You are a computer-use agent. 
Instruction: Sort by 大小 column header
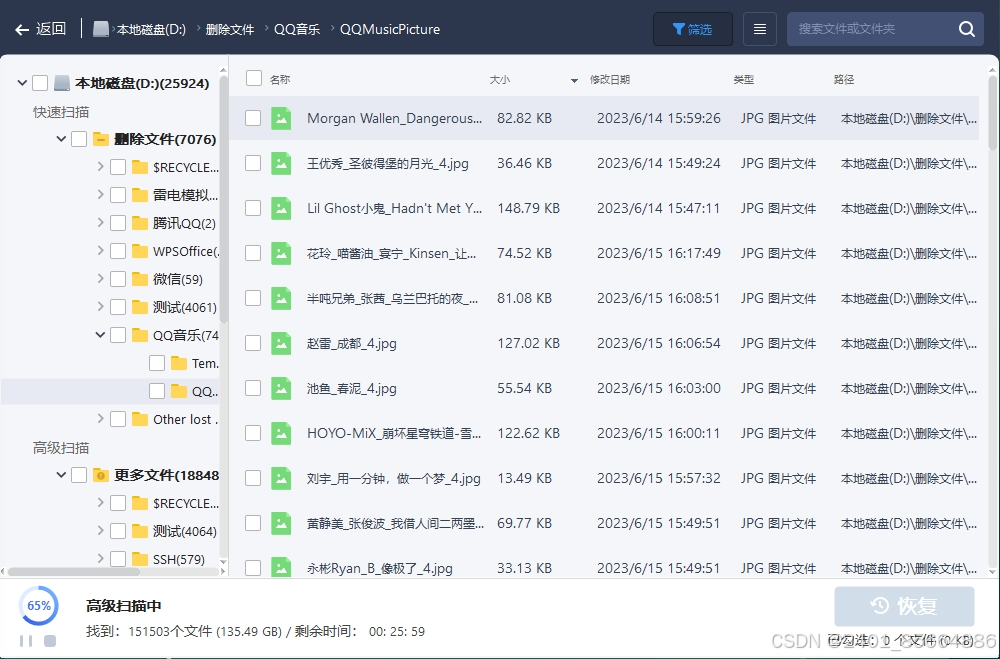499,80
